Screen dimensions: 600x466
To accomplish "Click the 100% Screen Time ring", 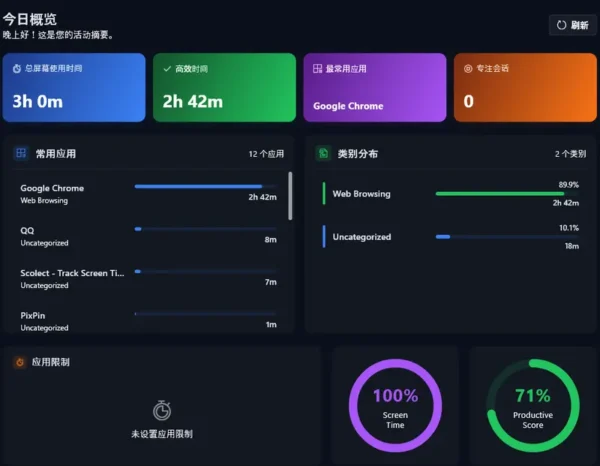I will (x=395, y=406).
